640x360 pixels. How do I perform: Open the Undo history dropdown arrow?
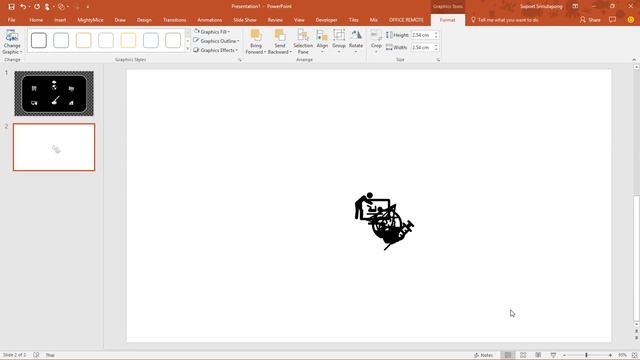pyautogui.click(x=29, y=7)
